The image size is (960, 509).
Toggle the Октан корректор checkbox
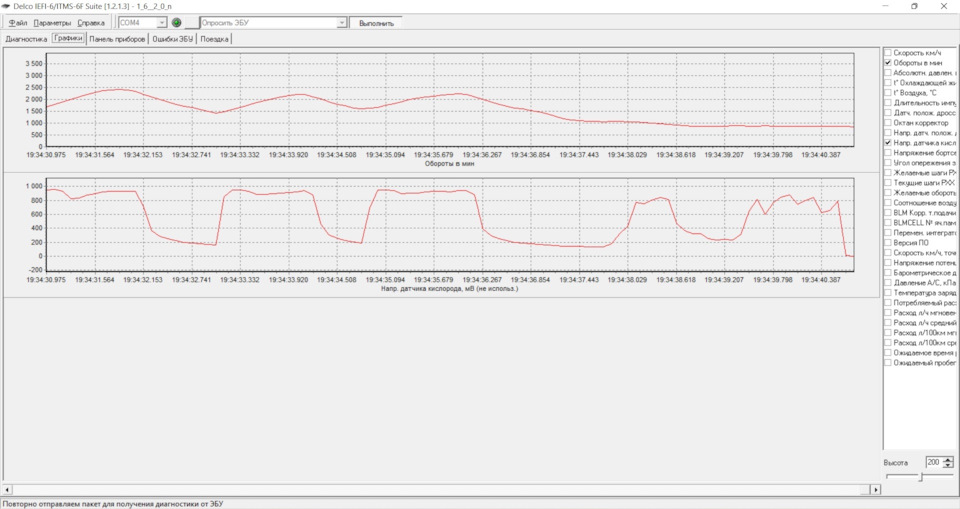(x=888, y=123)
